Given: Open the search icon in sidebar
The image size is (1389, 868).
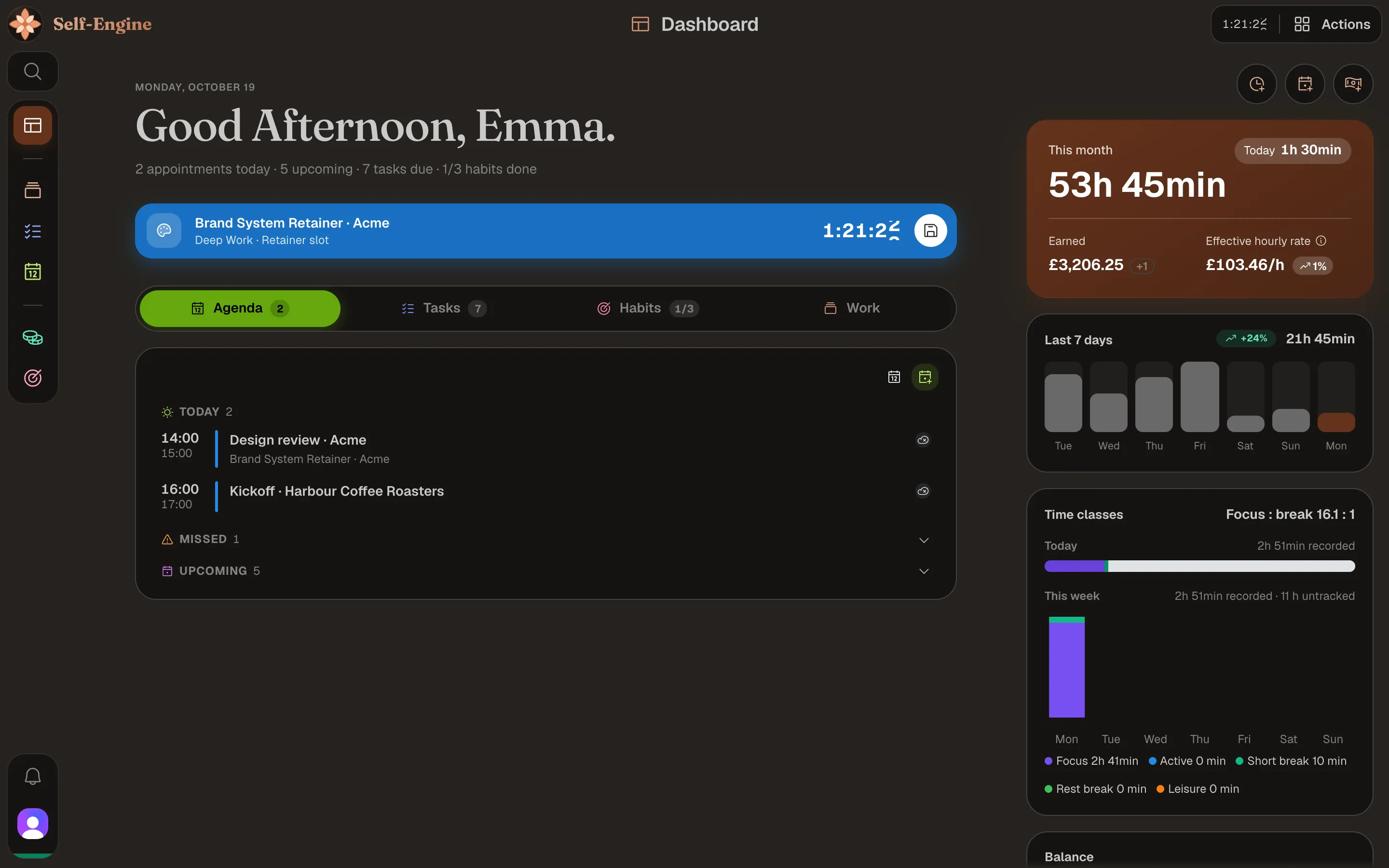Looking at the screenshot, I should pos(33,71).
